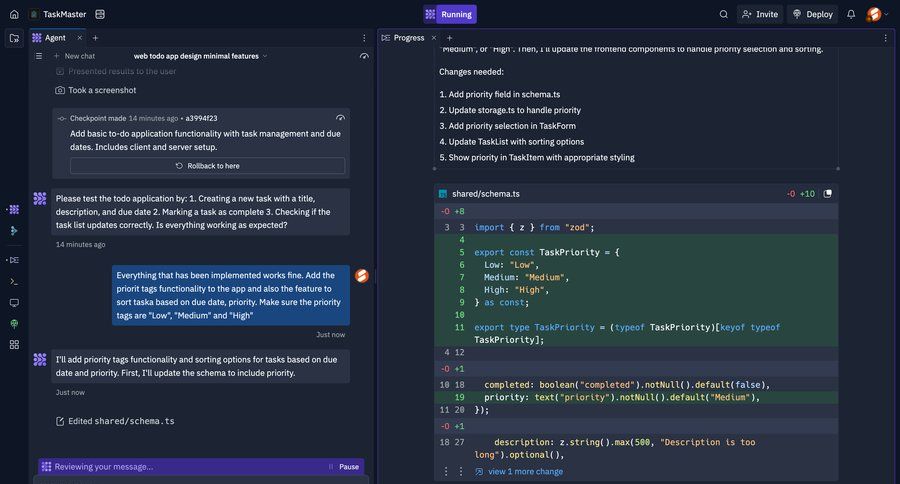The width and height of the screenshot is (900, 484).
Task: Select the Agent icon in left sidebar
Action: click(14, 210)
